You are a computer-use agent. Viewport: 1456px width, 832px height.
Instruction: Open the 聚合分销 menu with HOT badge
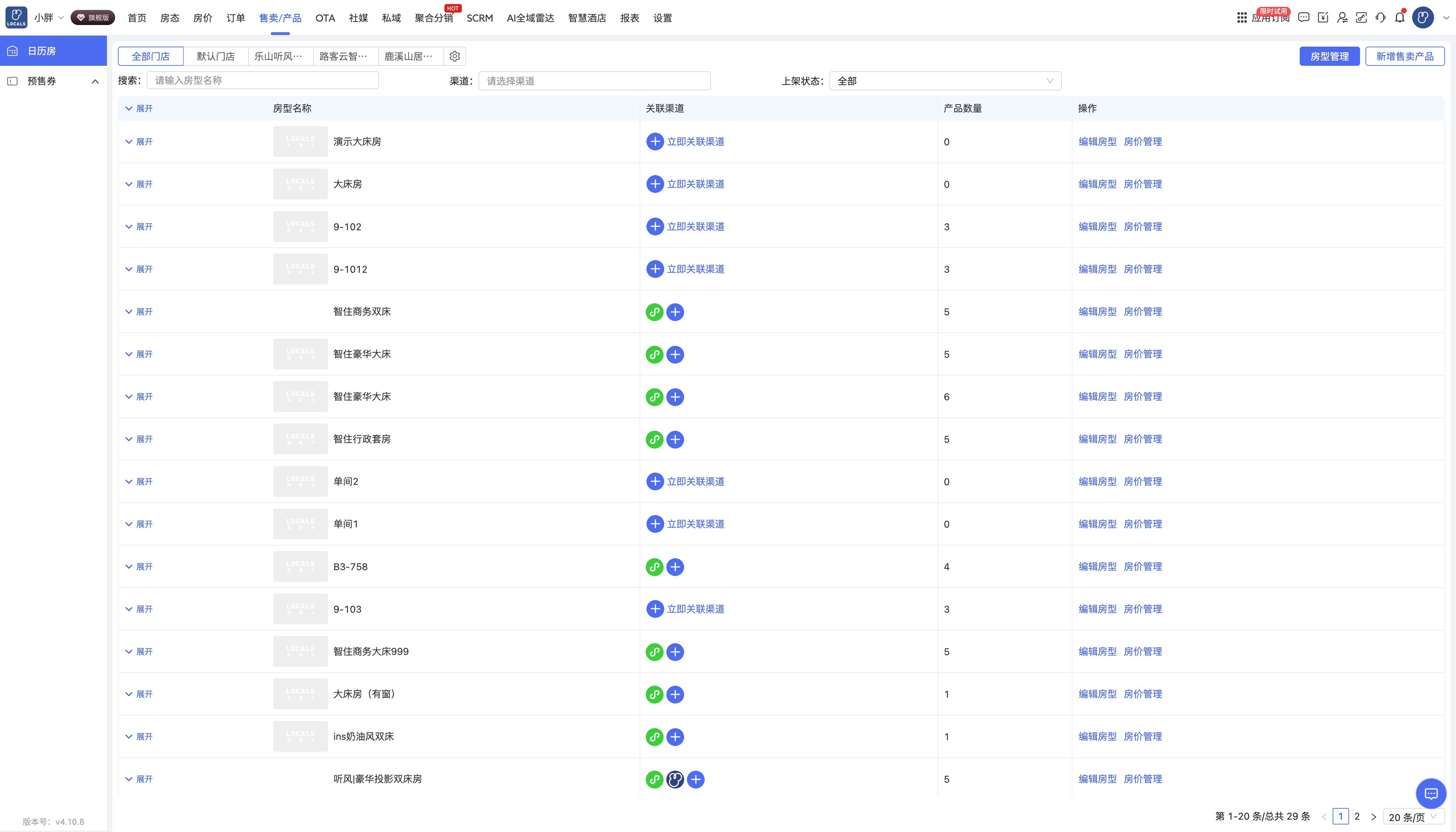tap(434, 18)
